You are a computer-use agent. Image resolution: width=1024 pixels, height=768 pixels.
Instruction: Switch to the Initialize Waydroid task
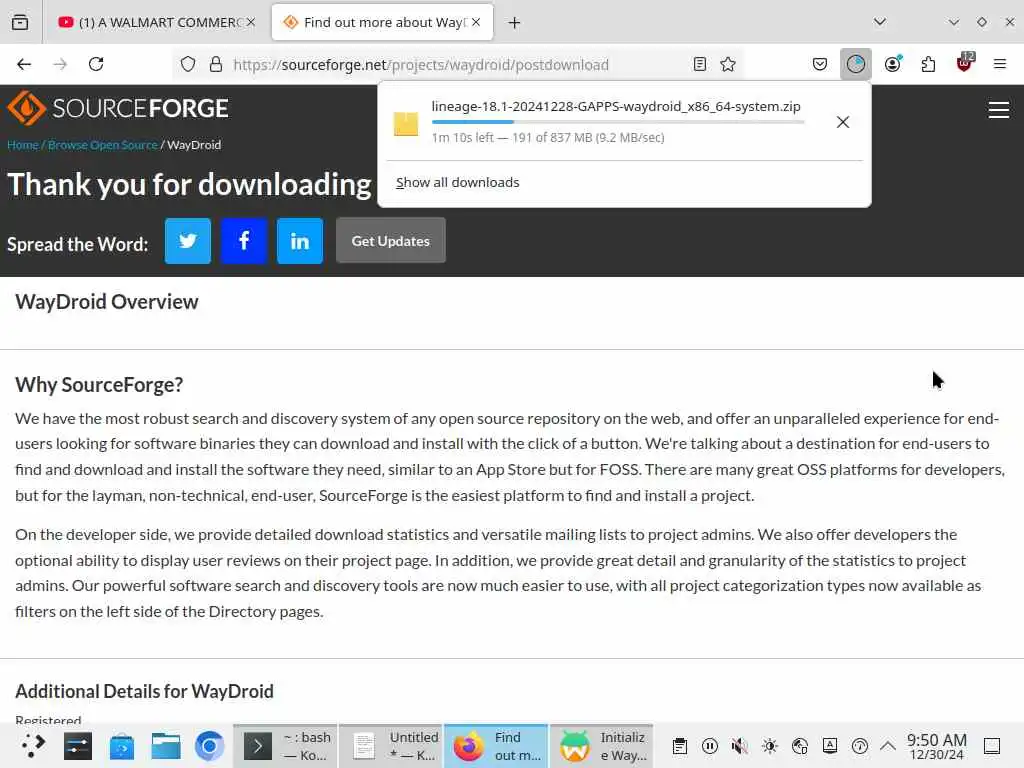pyautogui.click(x=601, y=746)
